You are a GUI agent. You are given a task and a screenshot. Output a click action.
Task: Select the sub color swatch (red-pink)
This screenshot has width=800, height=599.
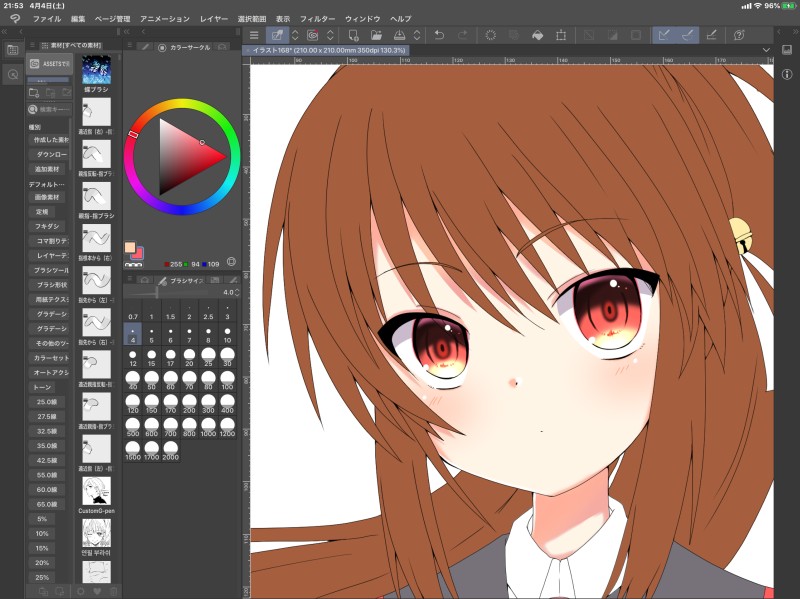pos(138,253)
